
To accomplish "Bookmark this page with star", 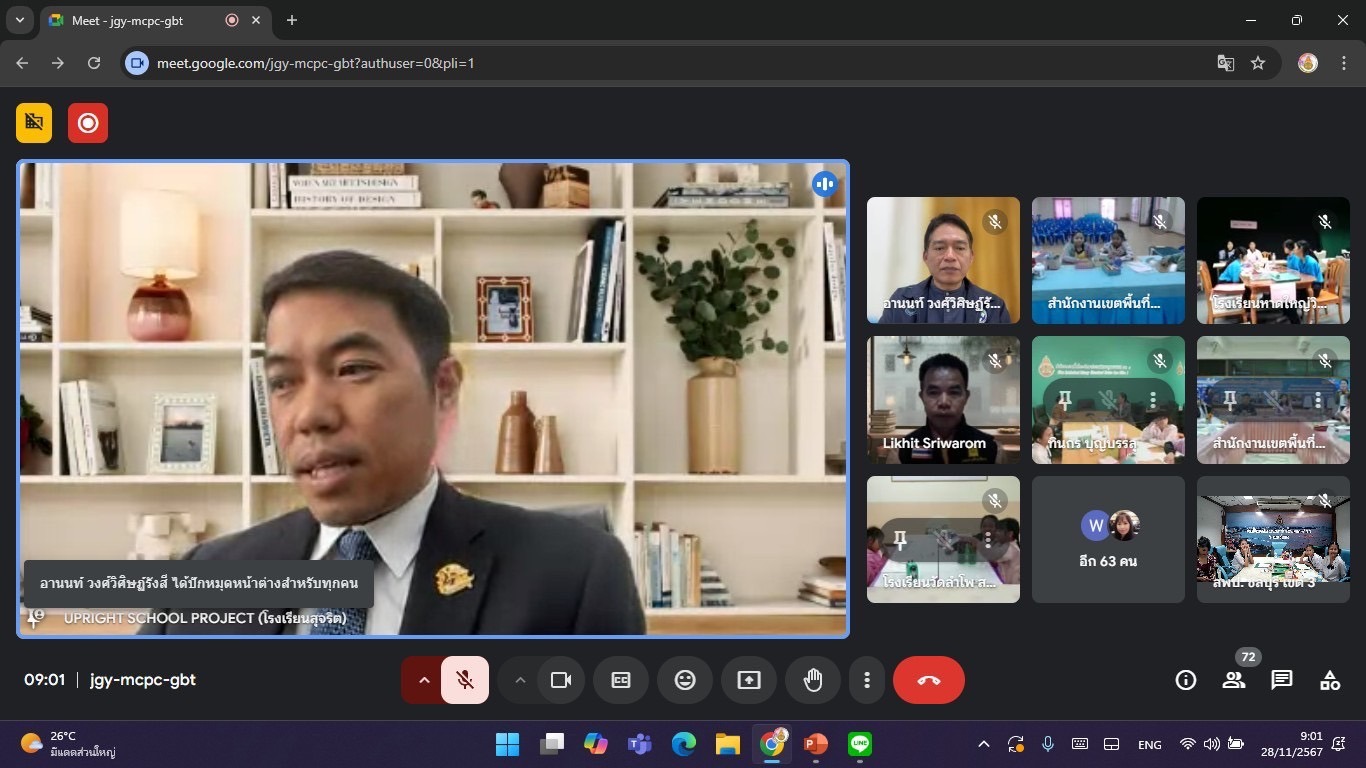I will tap(1258, 63).
